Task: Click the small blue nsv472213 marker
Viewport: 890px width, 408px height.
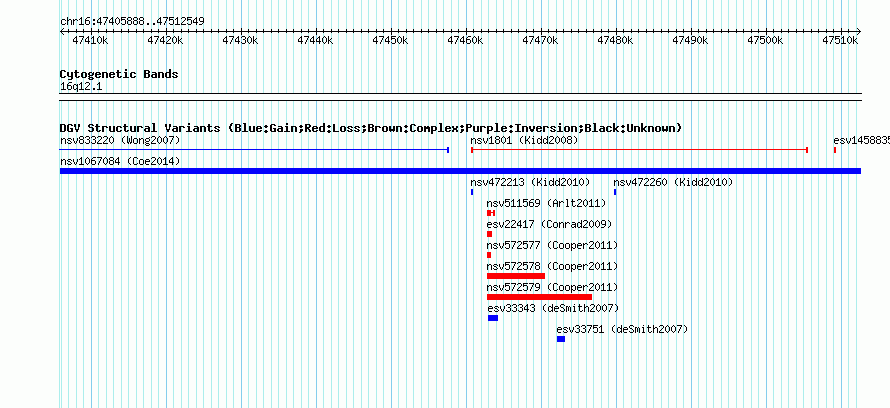Action: pyautogui.click(x=472, y=192)
